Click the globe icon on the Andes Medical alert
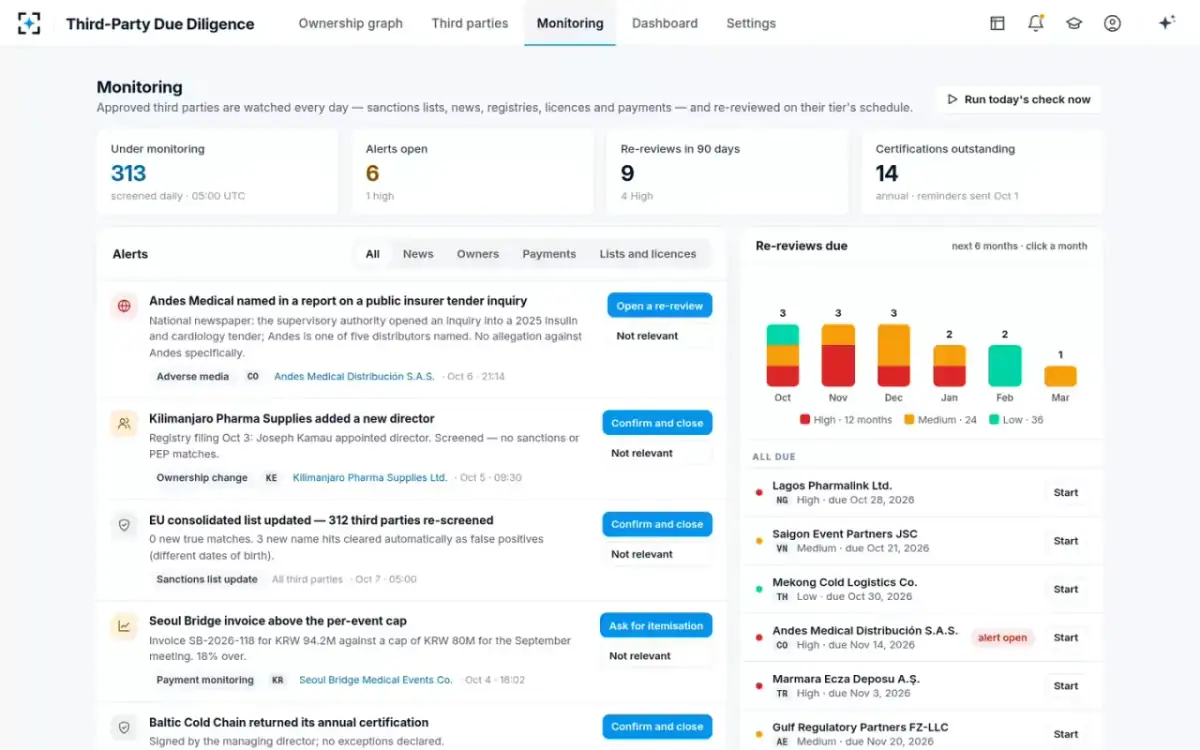Viewport: 1200px width, 750px height. pyautogui.click(x=124, y=306)
